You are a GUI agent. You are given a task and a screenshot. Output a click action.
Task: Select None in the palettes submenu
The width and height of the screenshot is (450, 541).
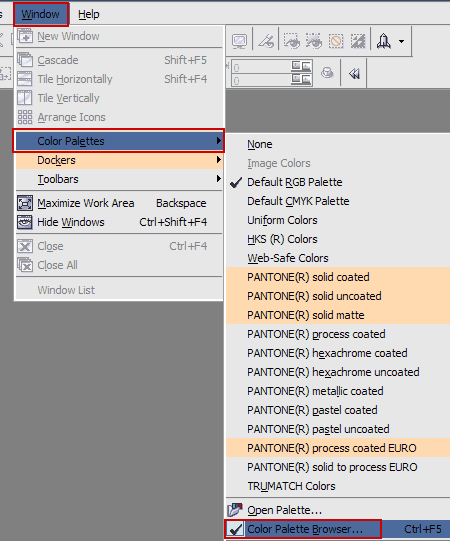point(338,144)
